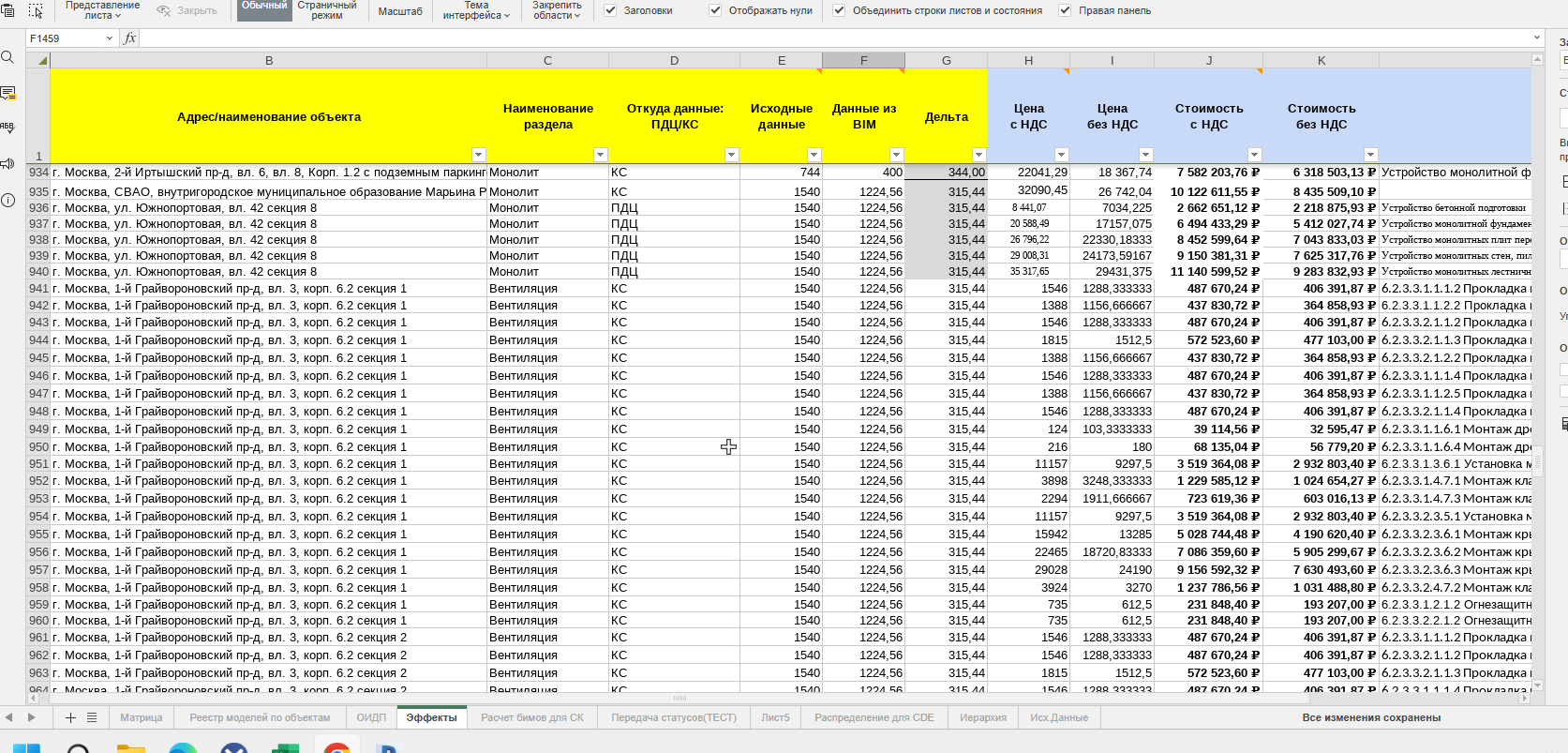Open the feedback megaphone icon
Viewport: 1568px width, 753px height.
point(8,164)
